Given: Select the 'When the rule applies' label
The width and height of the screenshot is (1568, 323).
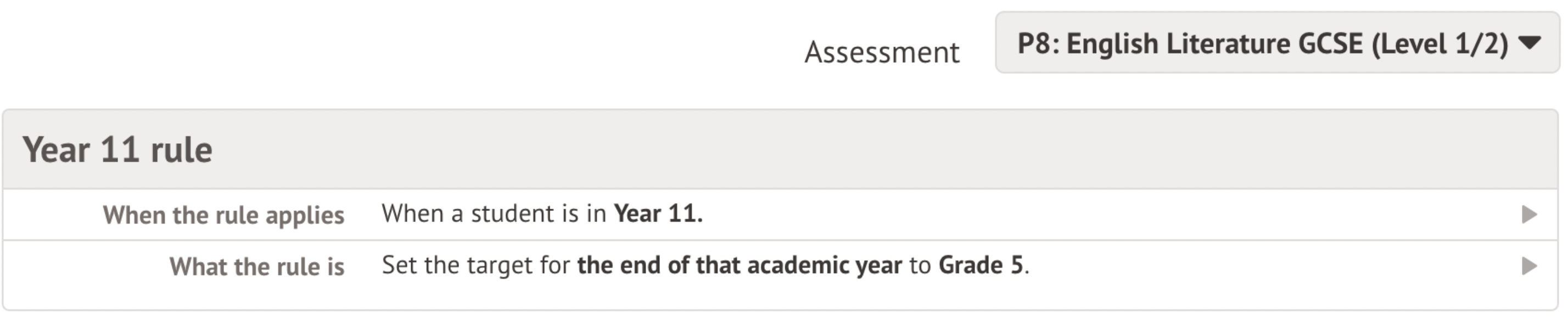Looking at the screenshot, I should (x=223, y=215).
